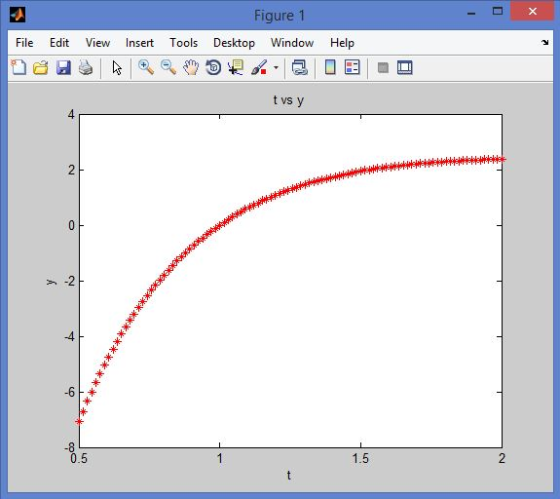Open the File menu
The height and width of the screenshot is (499, 560).
coord(24,43)
